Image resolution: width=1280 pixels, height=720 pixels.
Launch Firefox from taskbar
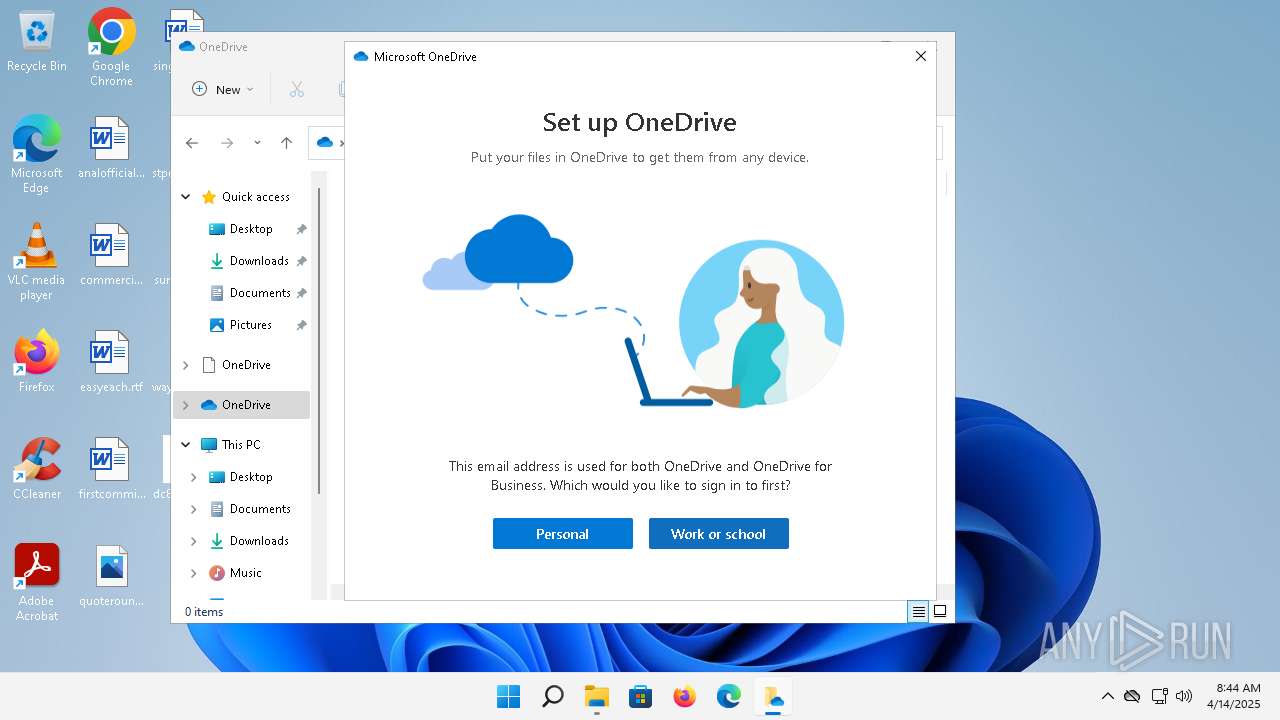click(684, 696)
